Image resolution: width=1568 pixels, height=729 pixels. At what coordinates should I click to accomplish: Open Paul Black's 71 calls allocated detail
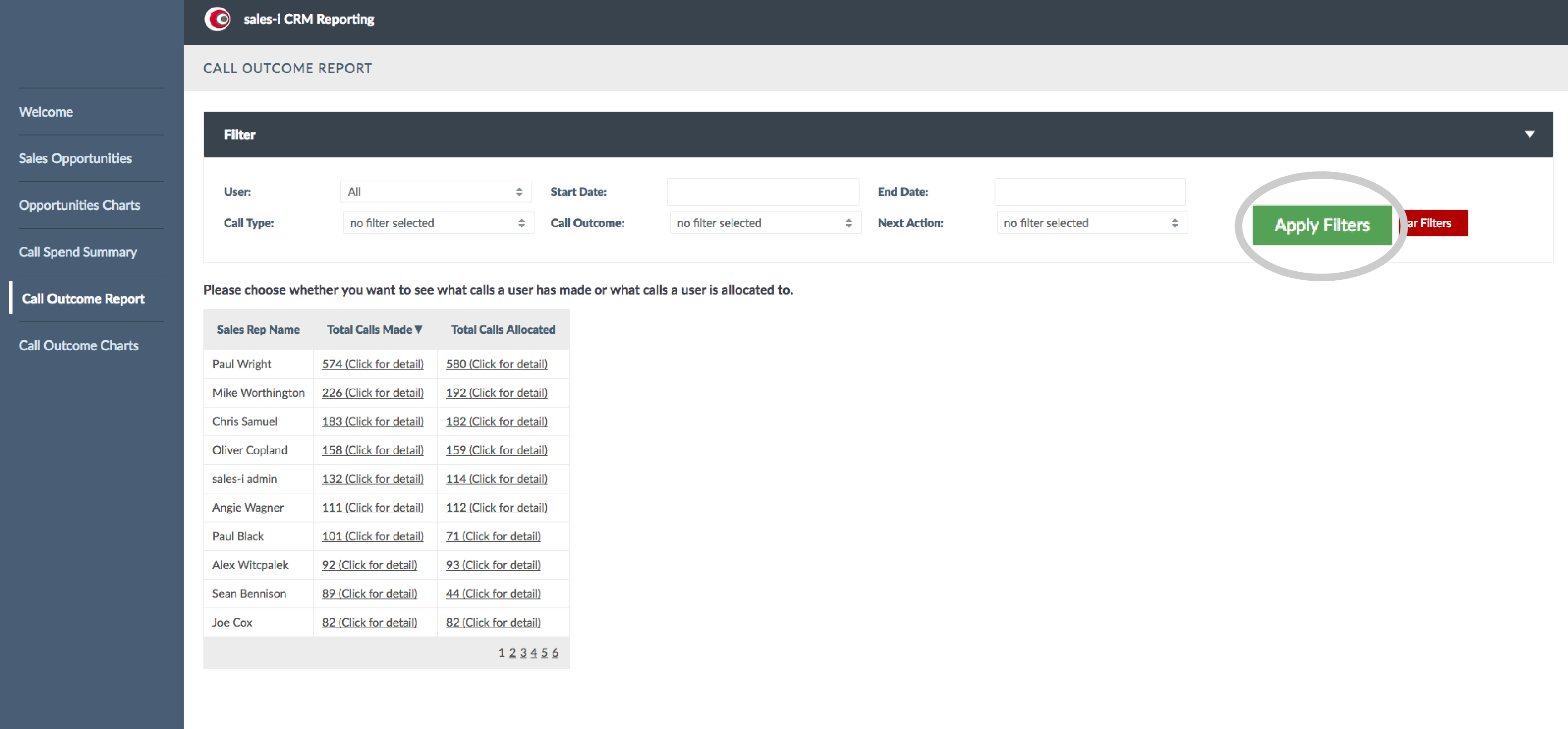coord(493,536)
